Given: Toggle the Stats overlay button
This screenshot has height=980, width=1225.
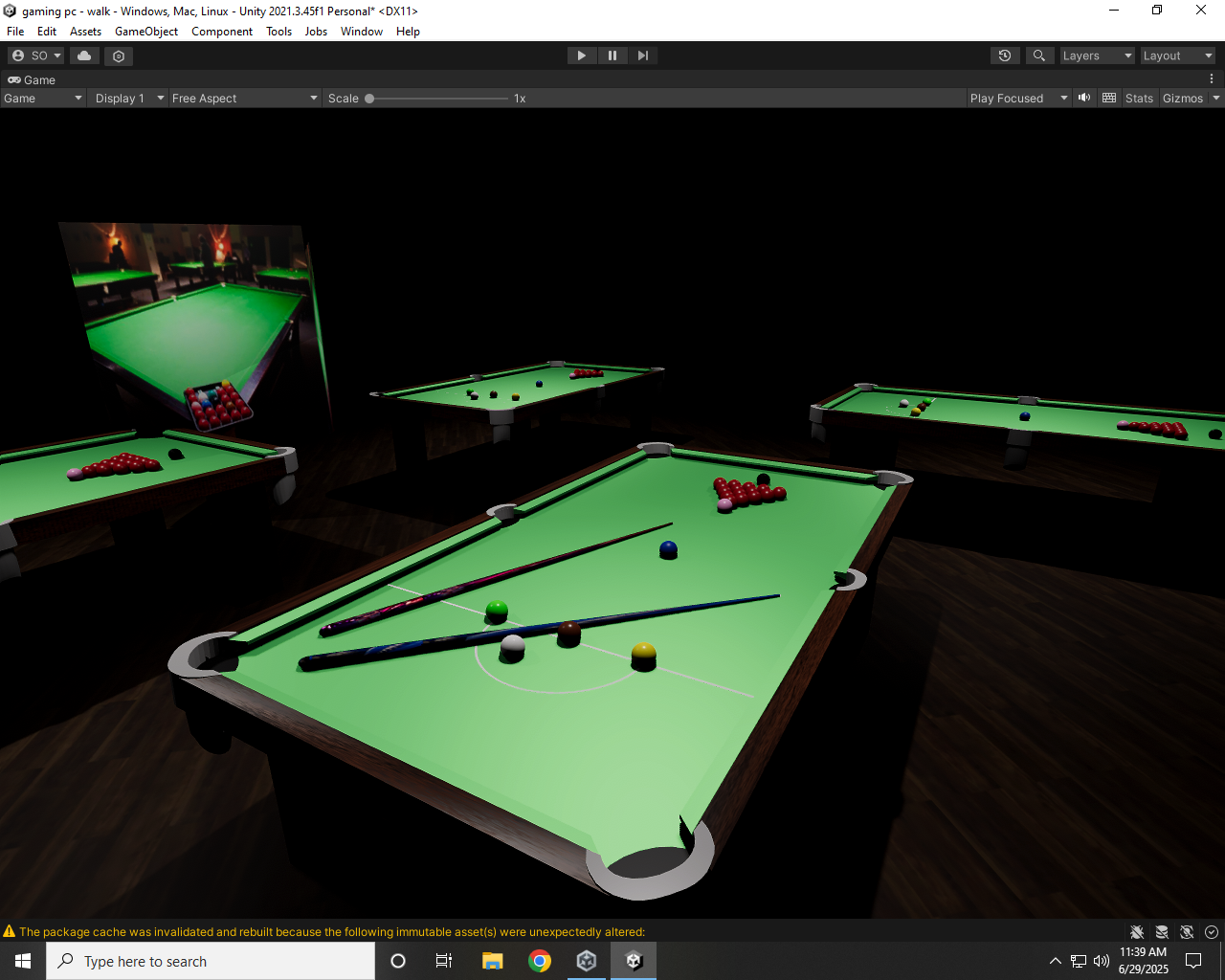Looking at the screenshot, I should 1139,99.
